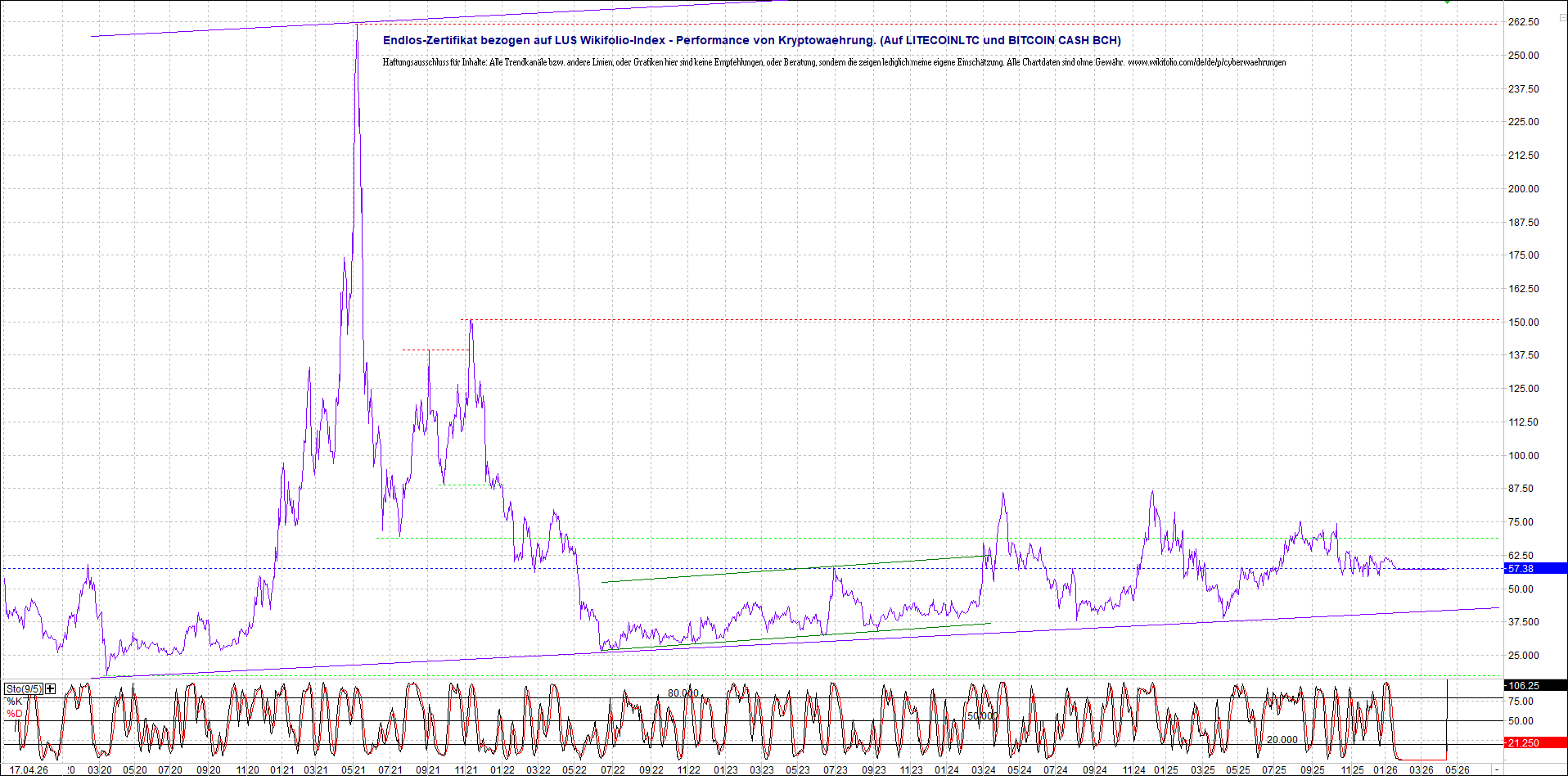The height and width of the screenshot is (776, 1568).
Task: Select the red %D legend label
Action: coord(15,714)
